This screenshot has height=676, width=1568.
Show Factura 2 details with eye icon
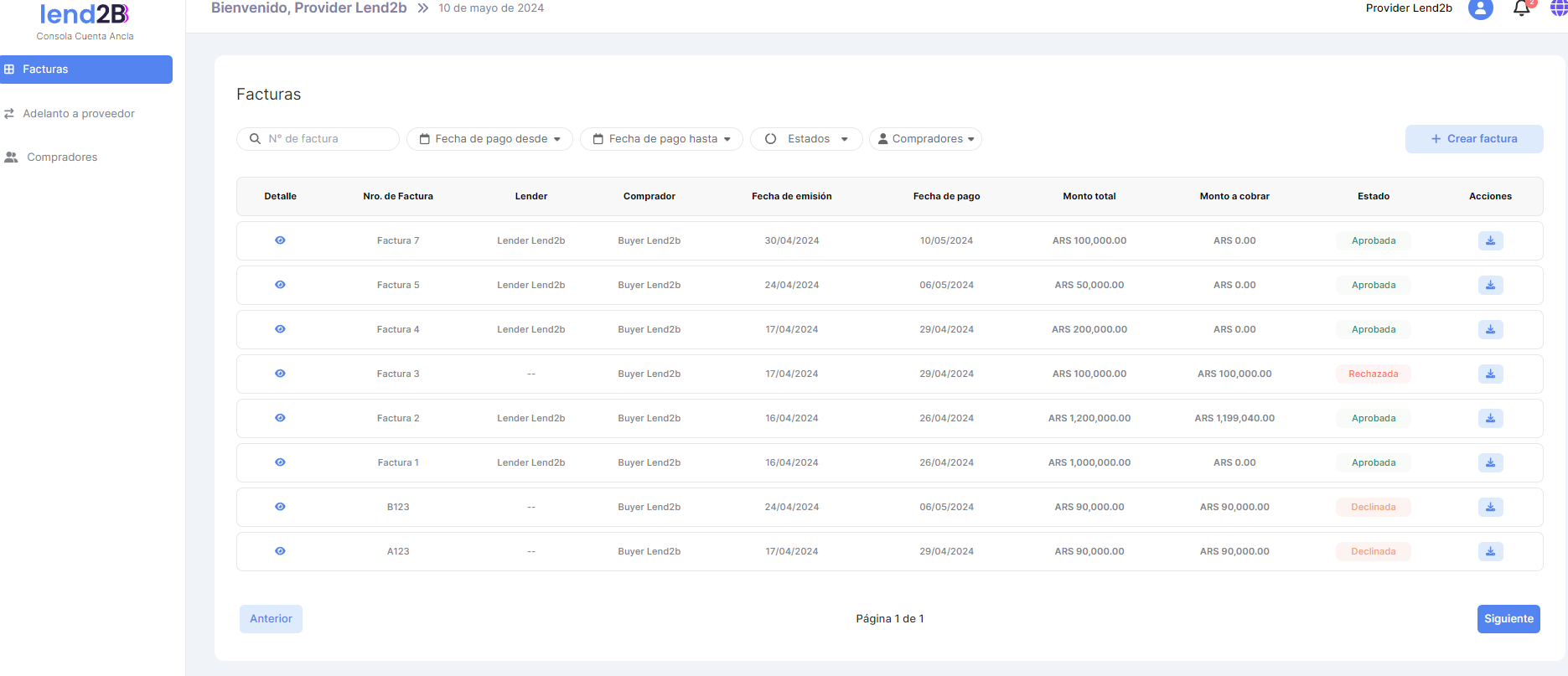pos(280,418)
